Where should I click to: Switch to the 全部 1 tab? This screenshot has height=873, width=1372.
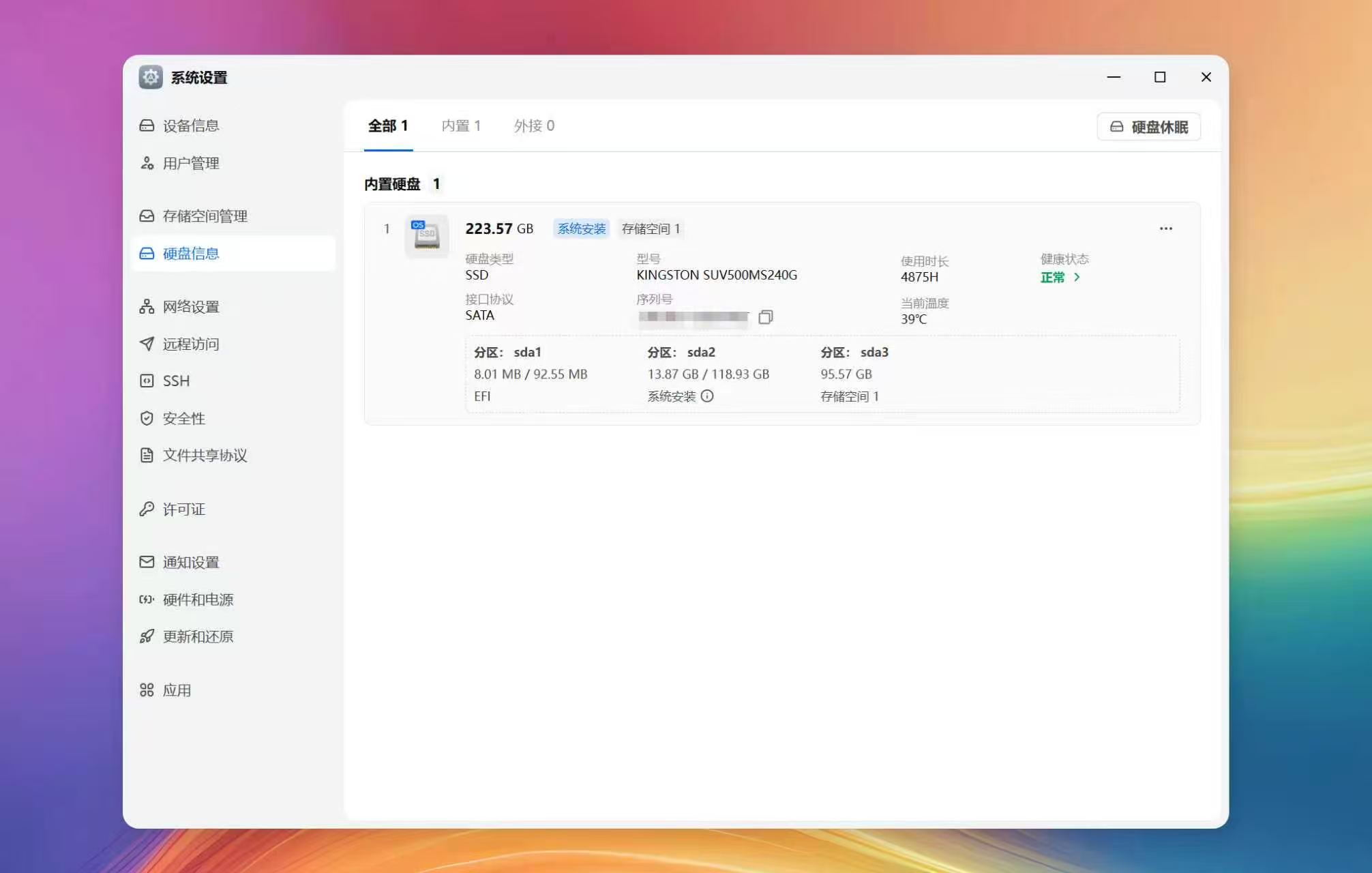click(388, 126)
